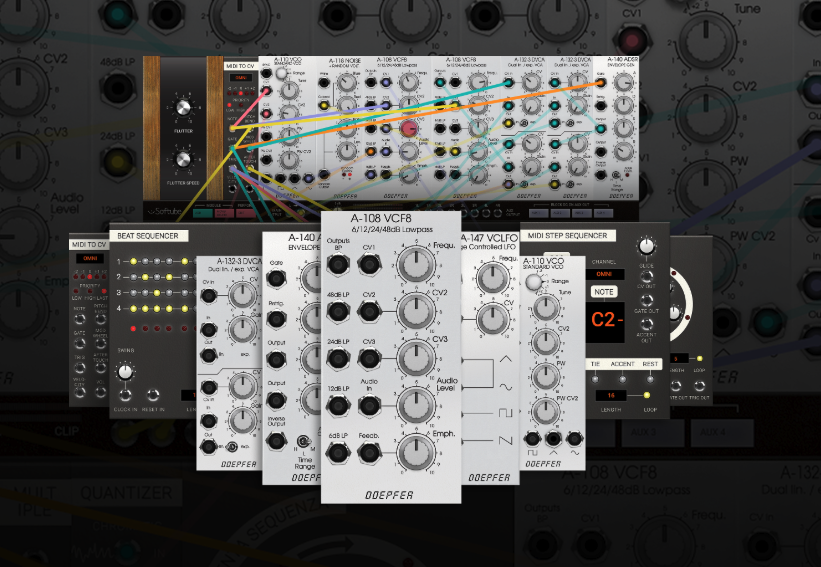
Task: Click the Gate jack on enlarged A-140 envelope module
Action: click(276, 278)
